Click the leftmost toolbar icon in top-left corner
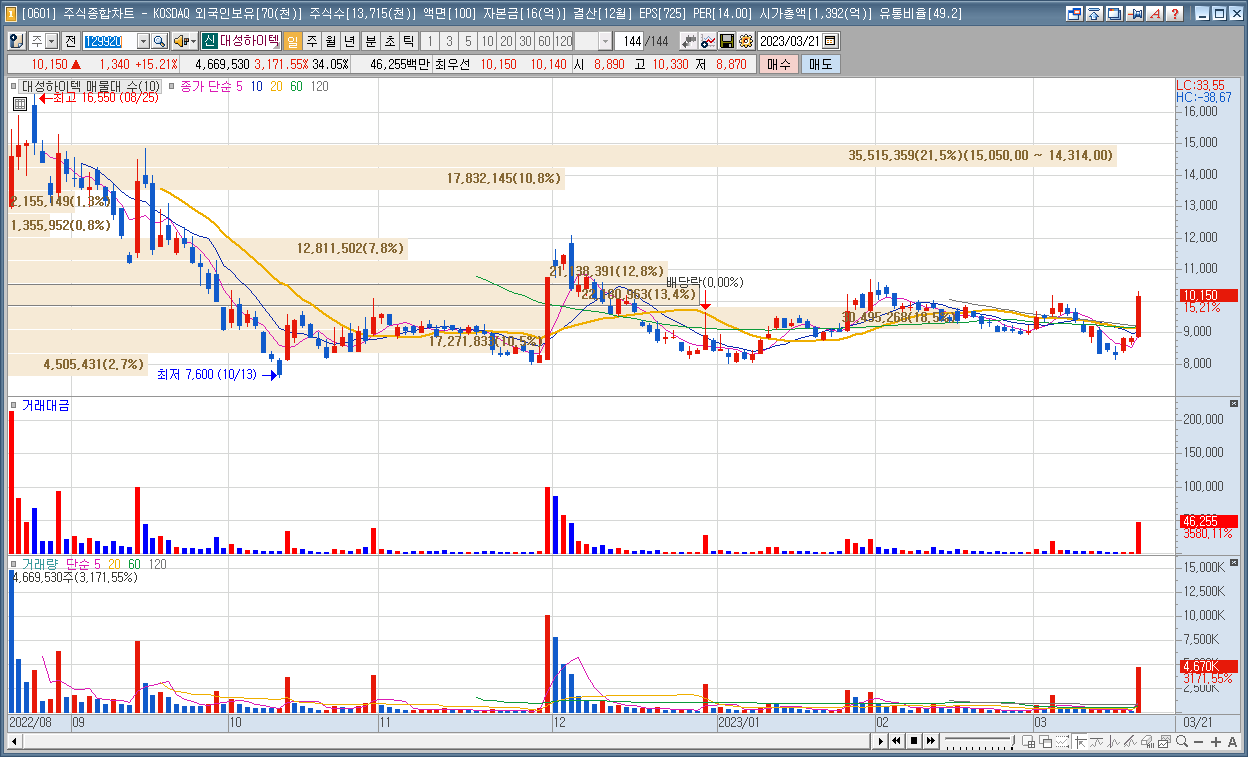The height and width of the screenshot is (757, 1248). (x=17, y=41)
